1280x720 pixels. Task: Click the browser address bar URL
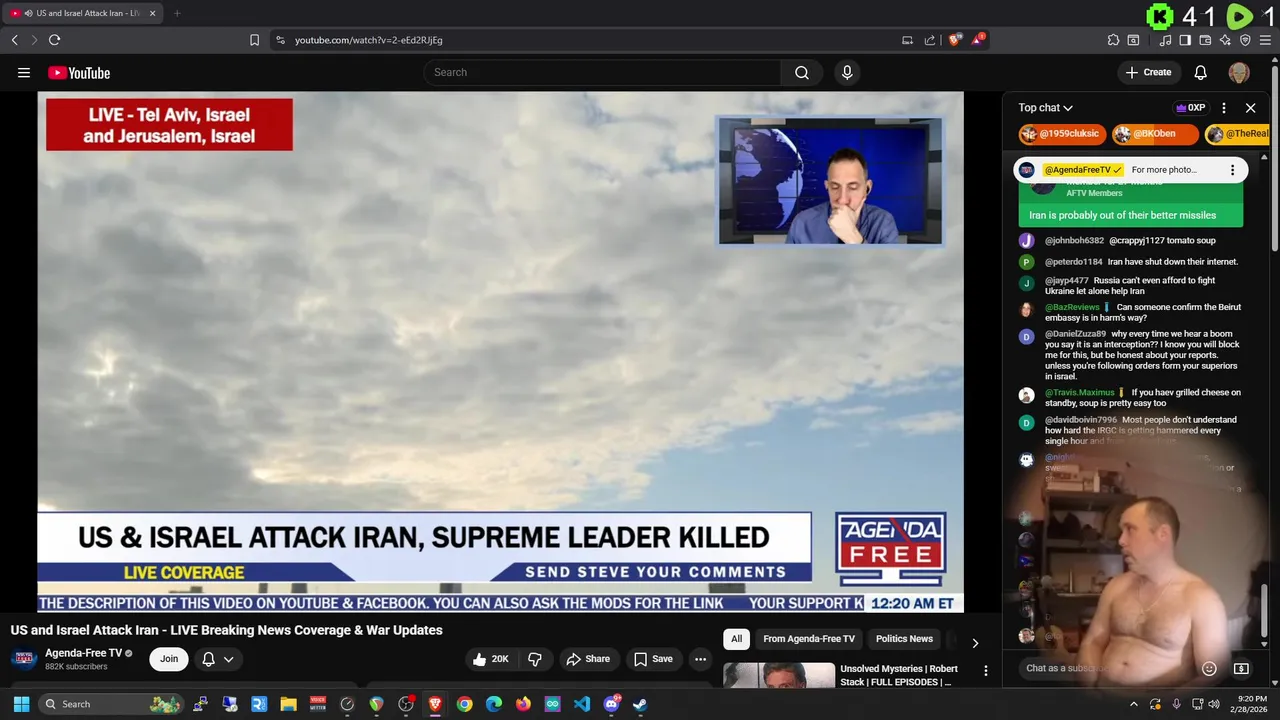click(x=368, y=40)
